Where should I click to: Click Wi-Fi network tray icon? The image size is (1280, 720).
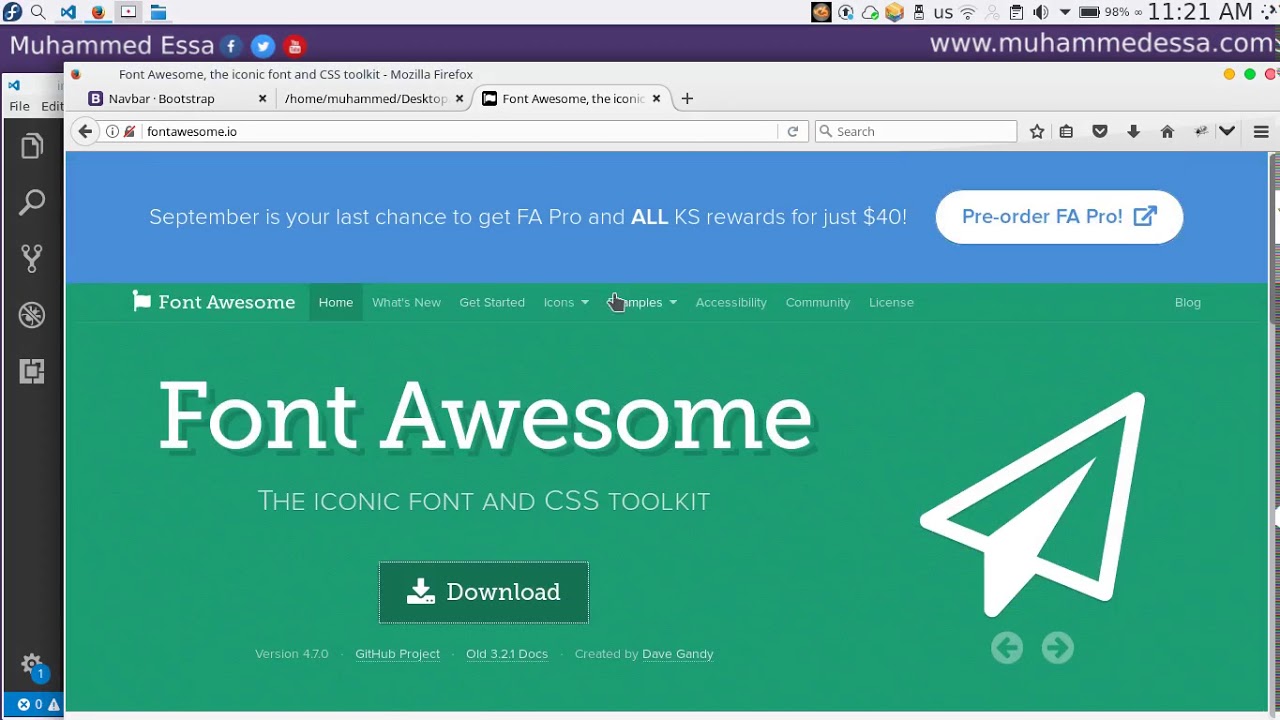click(967, 12)
